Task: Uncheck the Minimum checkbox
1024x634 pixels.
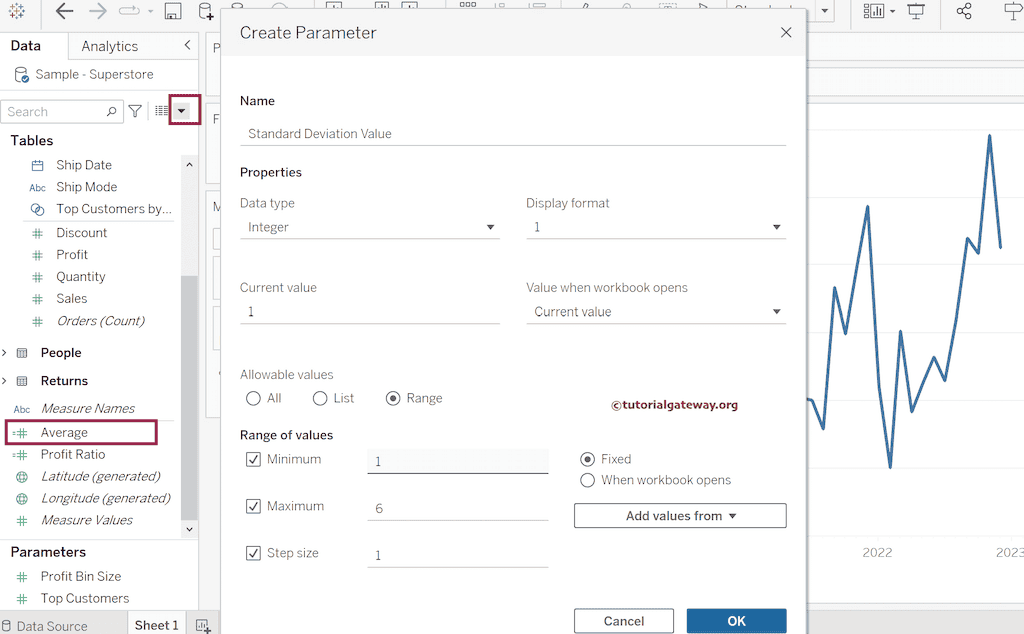Action: click(253, 460)
